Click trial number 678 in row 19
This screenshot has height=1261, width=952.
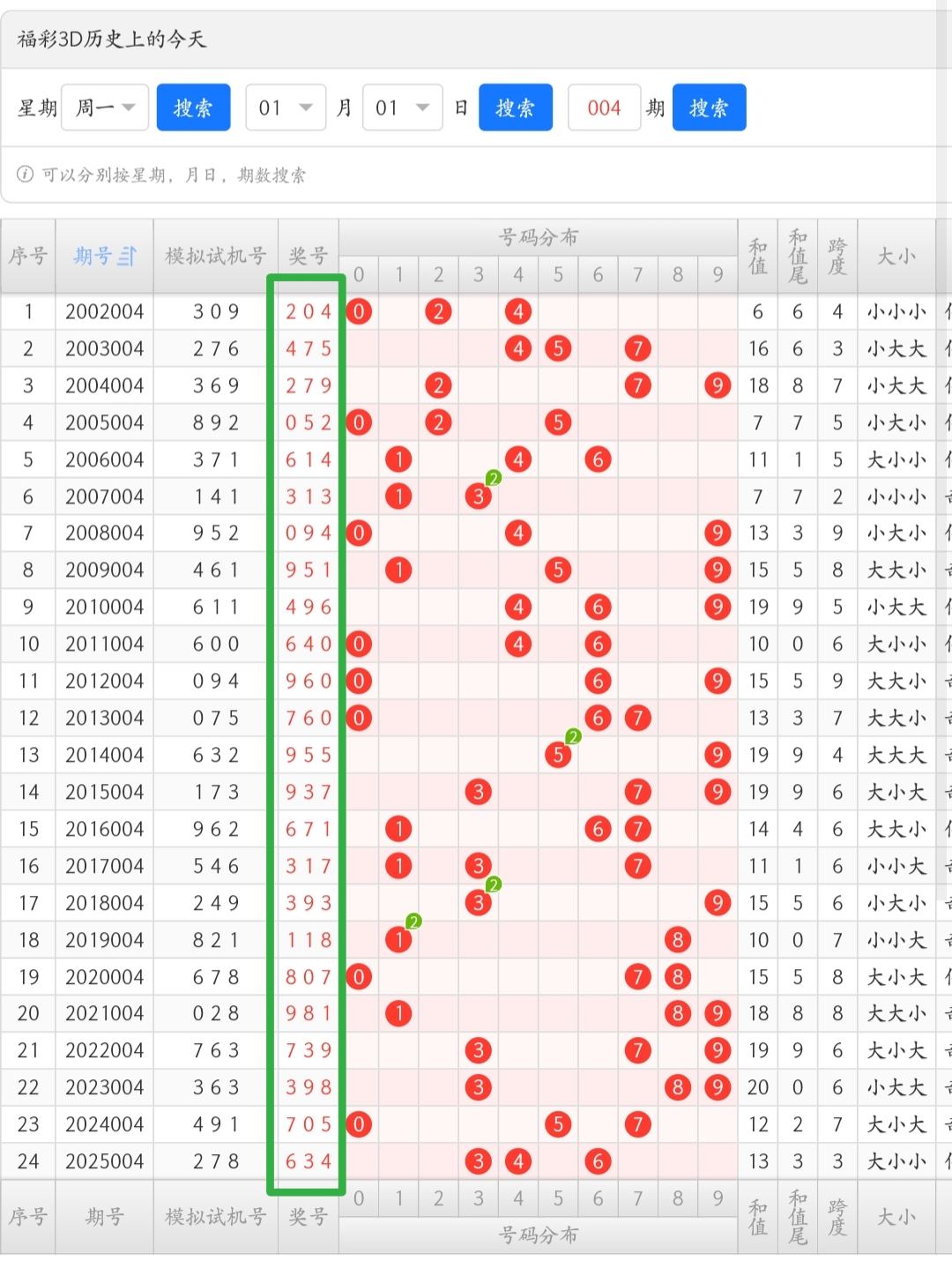(x=216, y=977)
